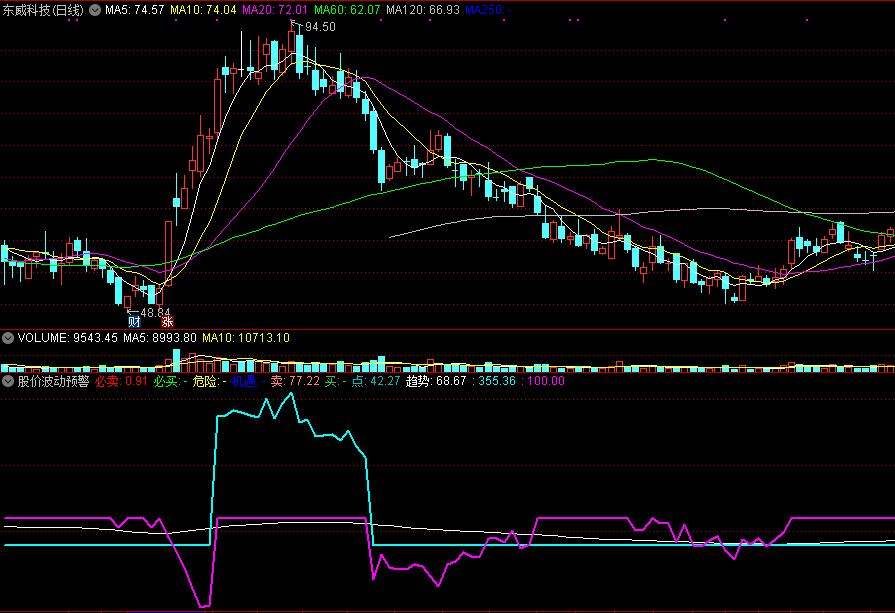
Task: Click the MA10: 74.04 label
Action: tap(203, 10)
